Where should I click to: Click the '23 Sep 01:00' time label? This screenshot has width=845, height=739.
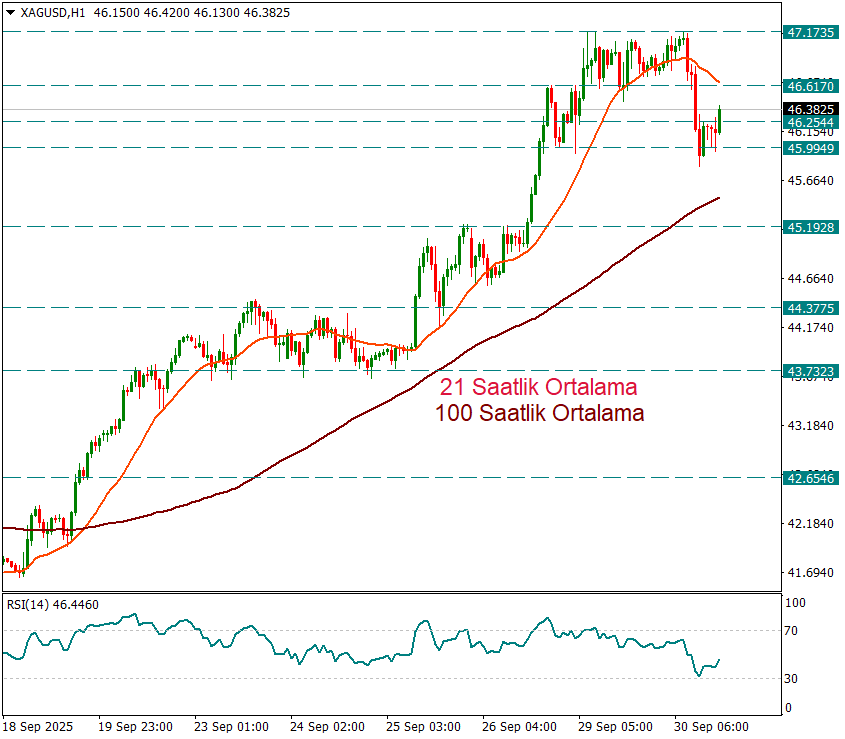(x=230, y=726)
